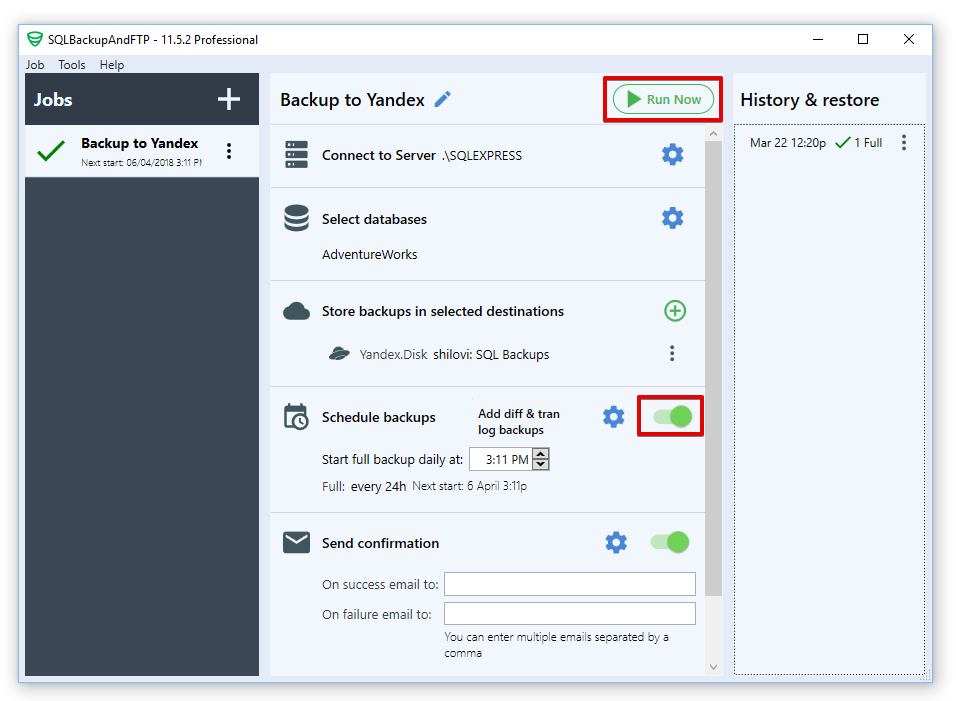The image size is (956, 701).
Task: Open the Help menu
Action: [112, 65]
